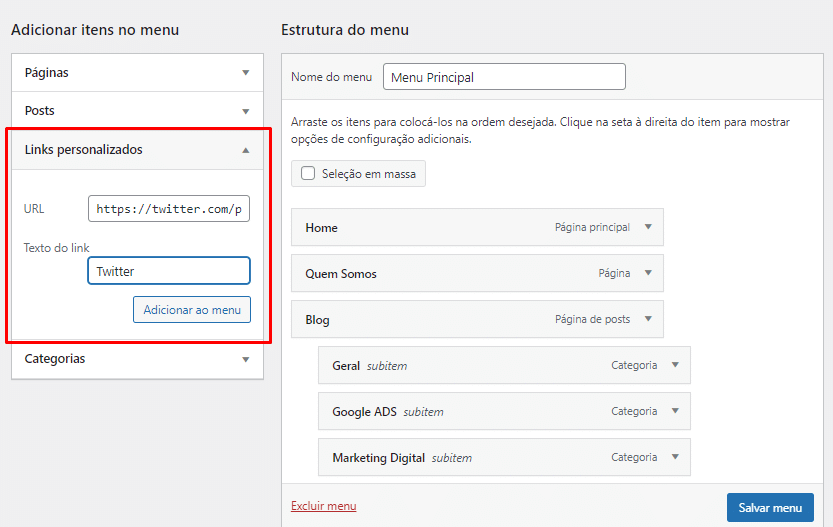
Task: Expand the Posts accordion arrow
Action: tap(245, 111)
